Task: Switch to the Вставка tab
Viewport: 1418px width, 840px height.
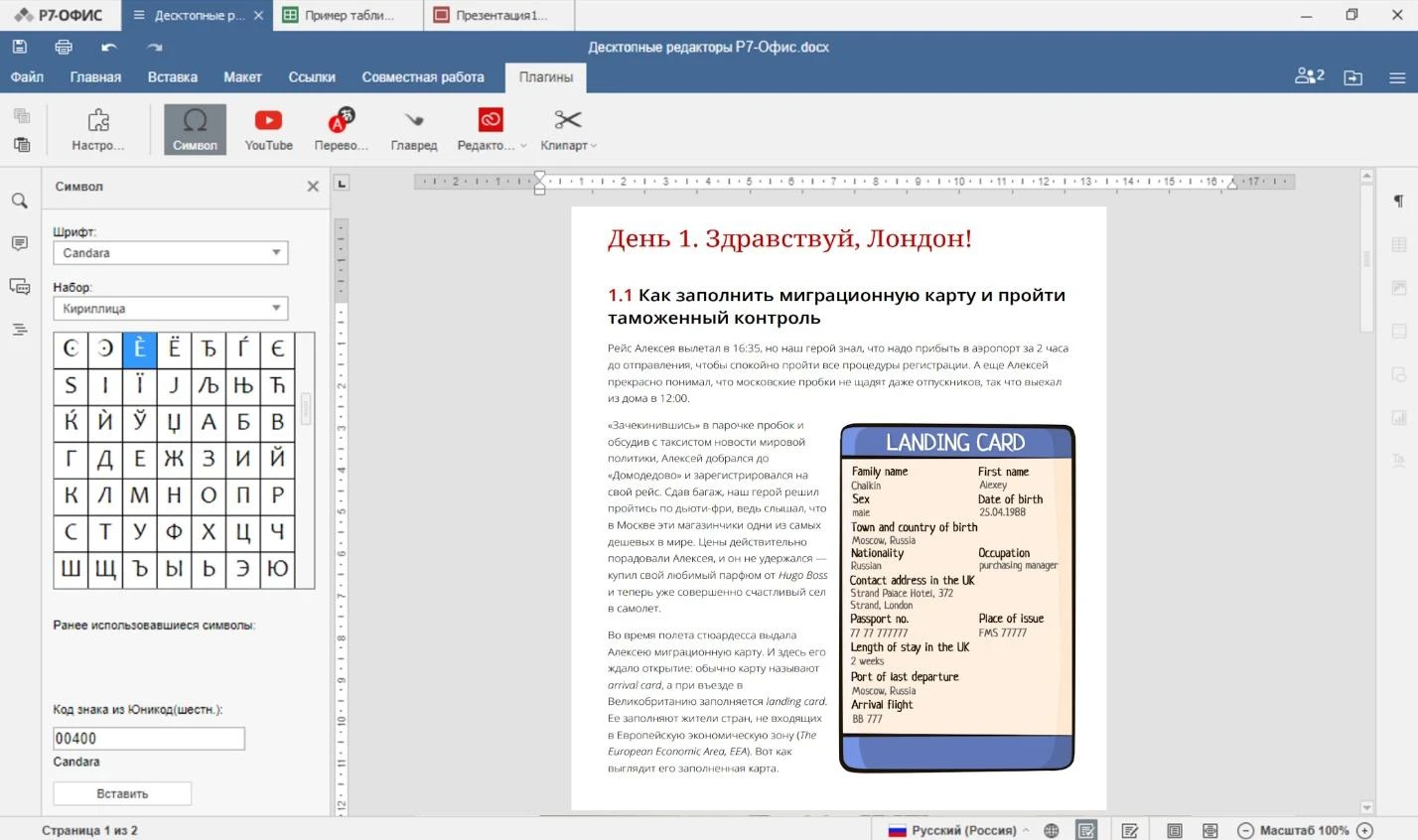Action: point(173,76)
